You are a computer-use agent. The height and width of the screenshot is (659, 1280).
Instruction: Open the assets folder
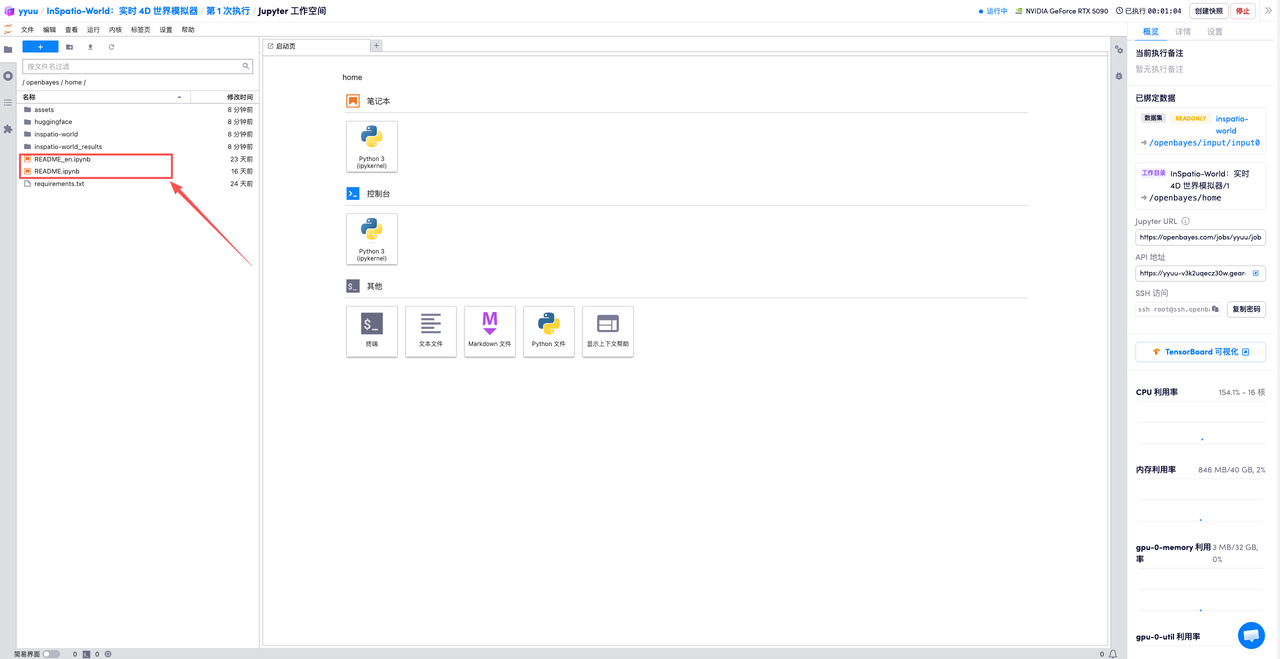click(138, 110)
